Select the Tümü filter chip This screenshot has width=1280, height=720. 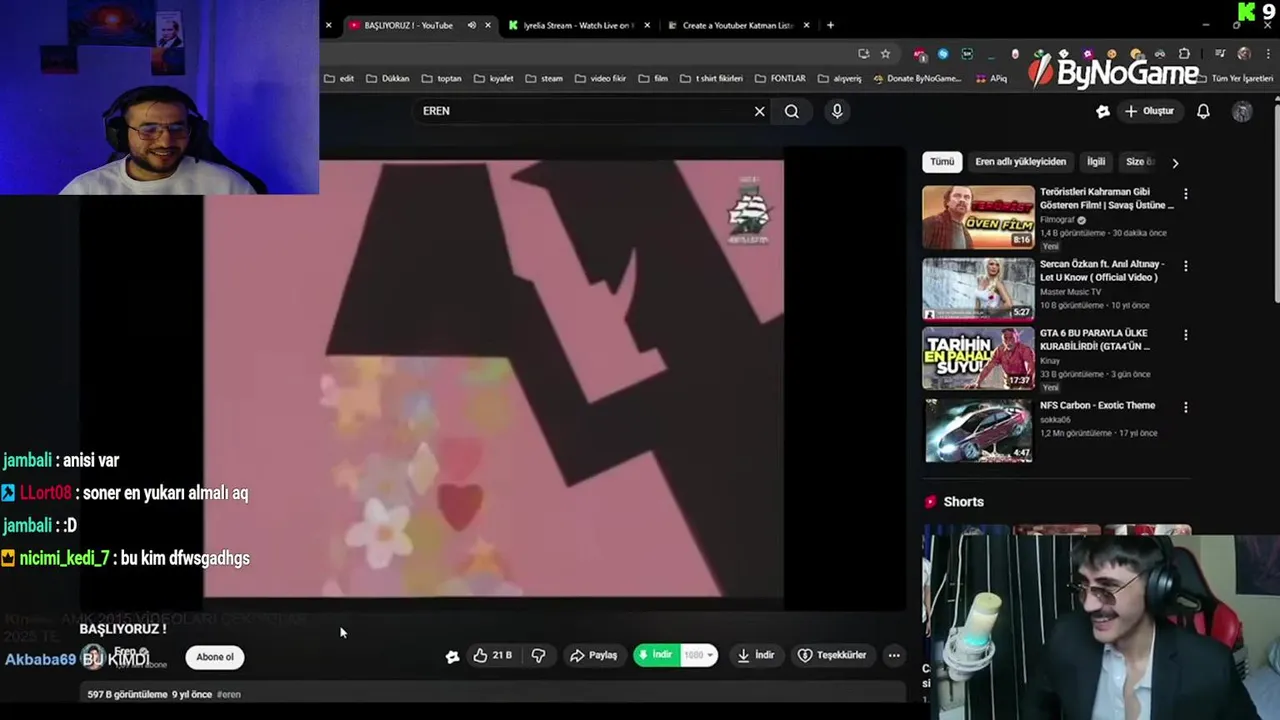(x=942, y=161)
